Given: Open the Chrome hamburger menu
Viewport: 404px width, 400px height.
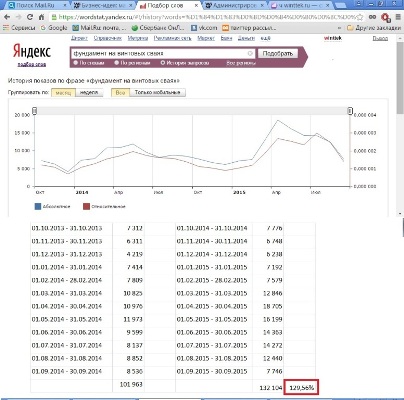Looking at the screenshot, I should click(398, 17).
